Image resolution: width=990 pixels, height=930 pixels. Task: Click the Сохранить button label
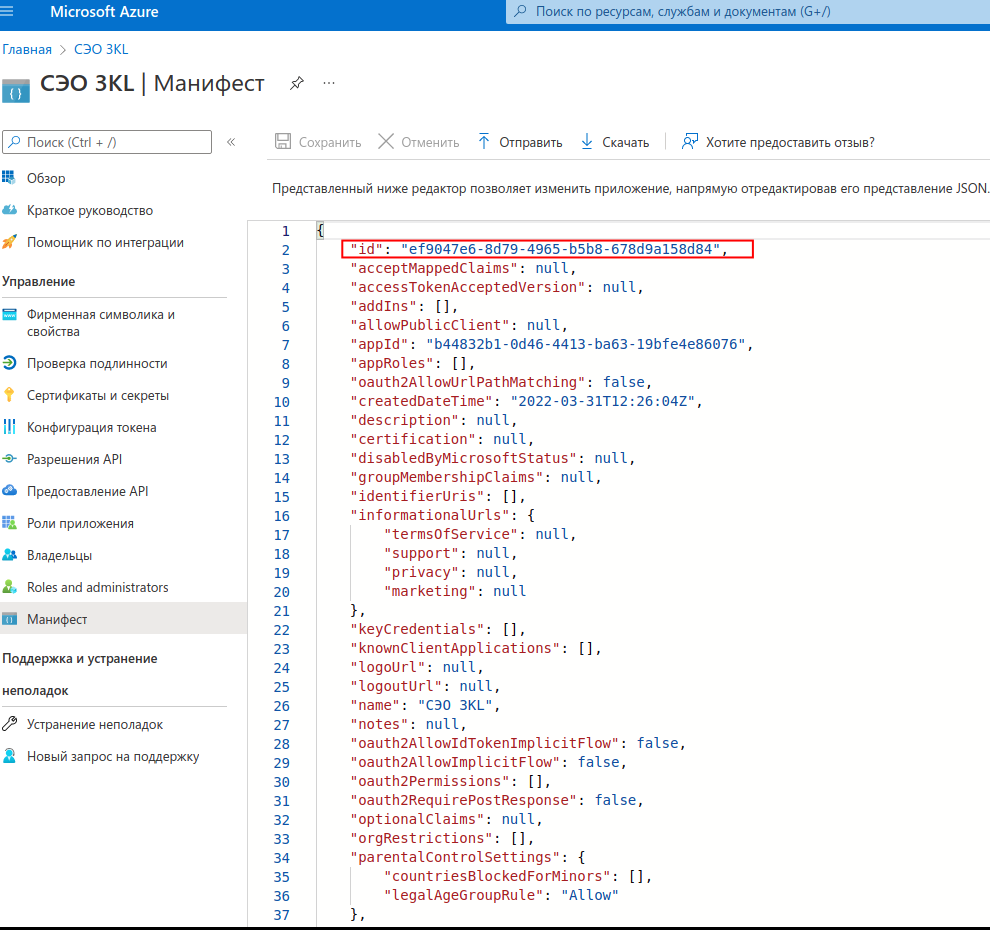click(x=330, y=143)
